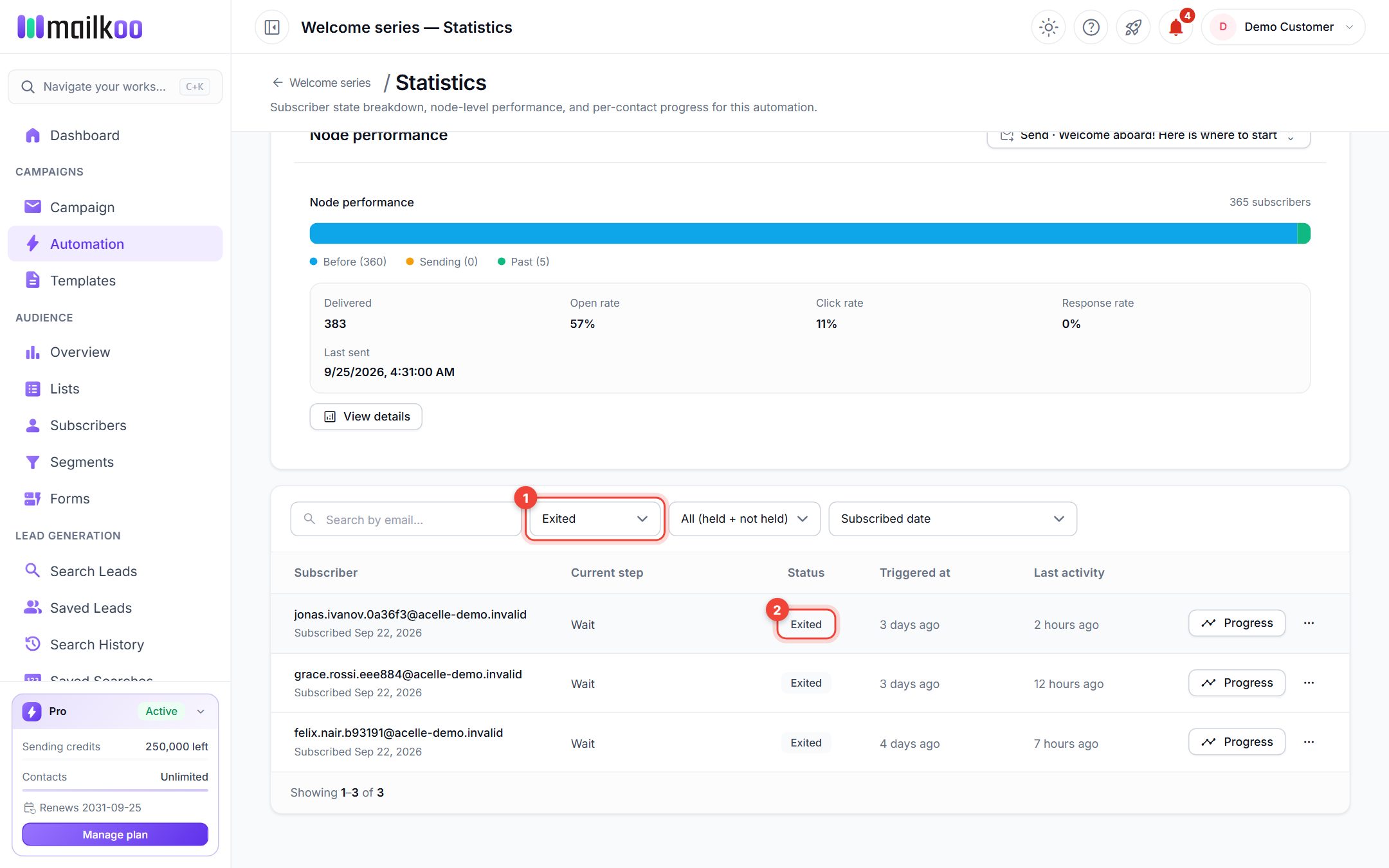Click Progress button for felix.nair
This screenshot has height=868, width=1389.
1237,742
